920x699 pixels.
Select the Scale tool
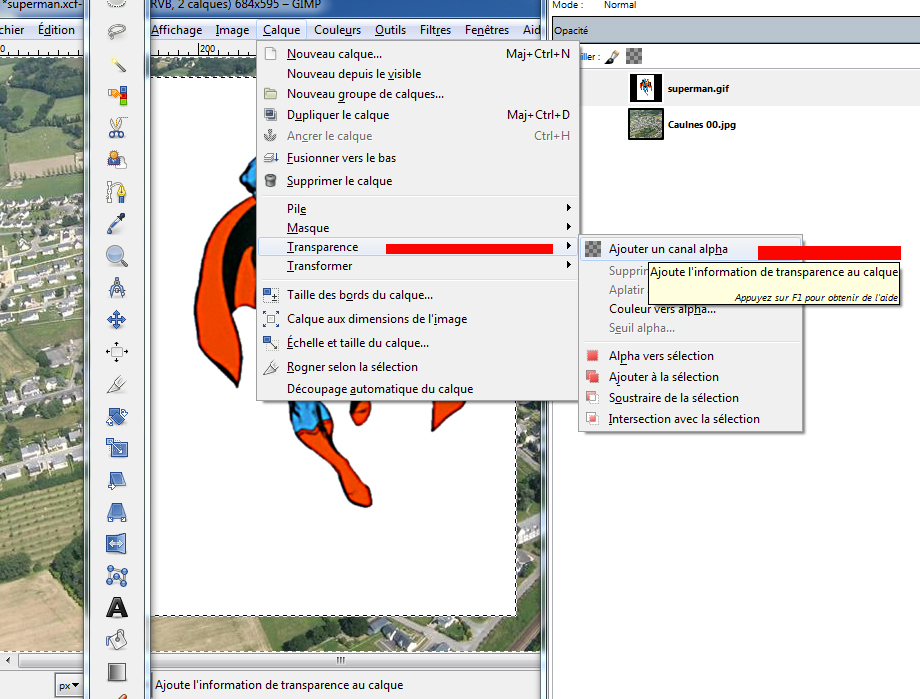pos(117,448)
